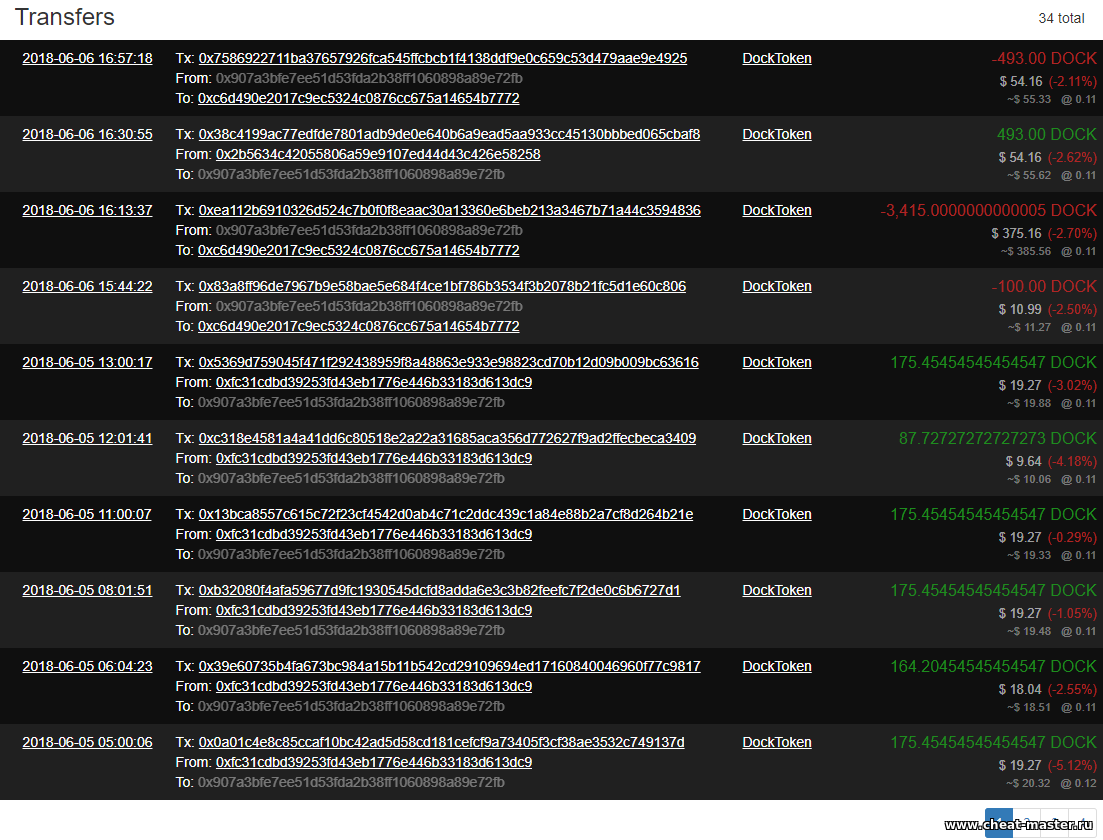Open timestamp link 2018-06-06 16:57:18
Image resolution: width=1103 pixels, height=840 pixels.
click(x=87, y=58)
